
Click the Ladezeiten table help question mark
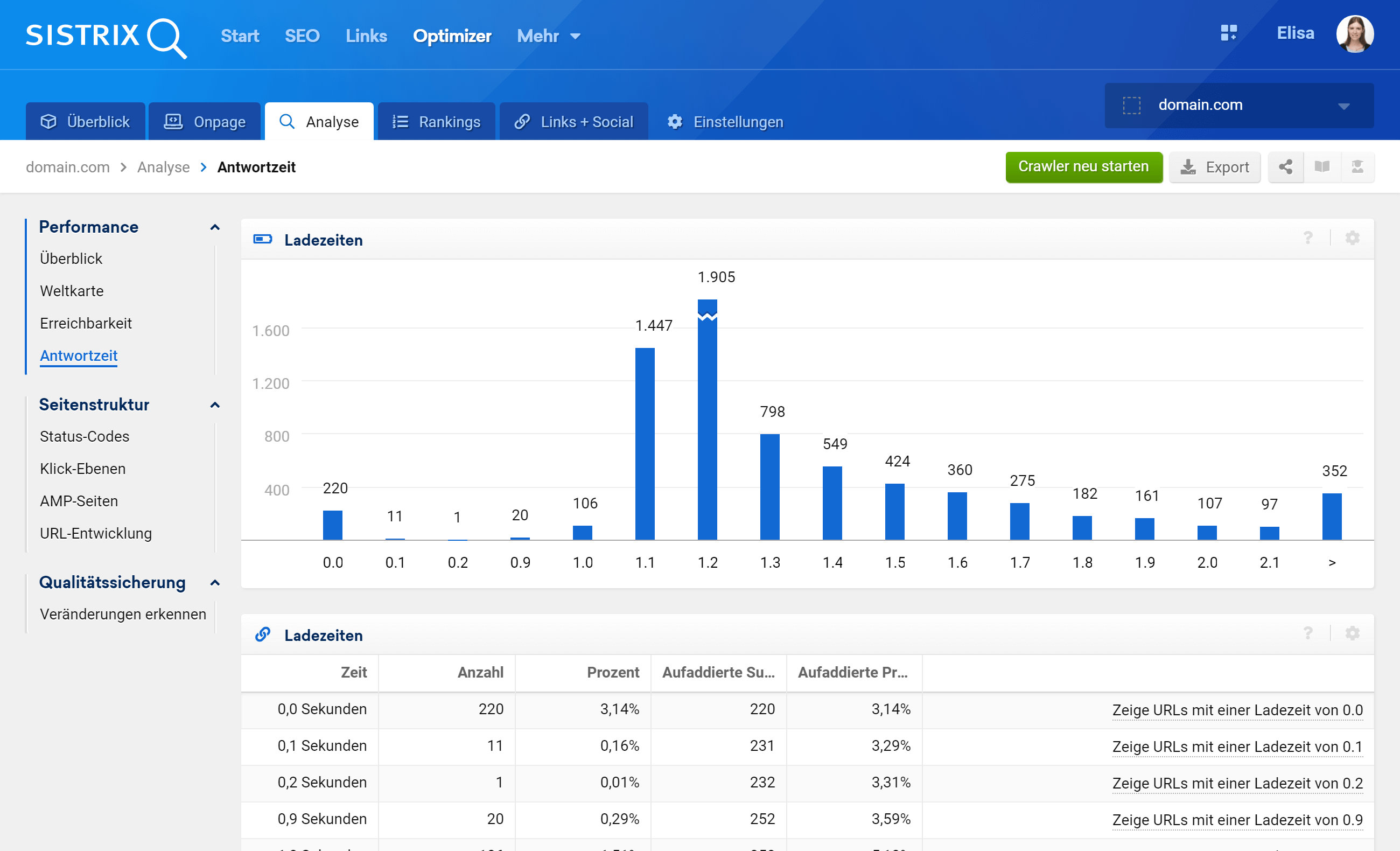(x=1308, y=634)
